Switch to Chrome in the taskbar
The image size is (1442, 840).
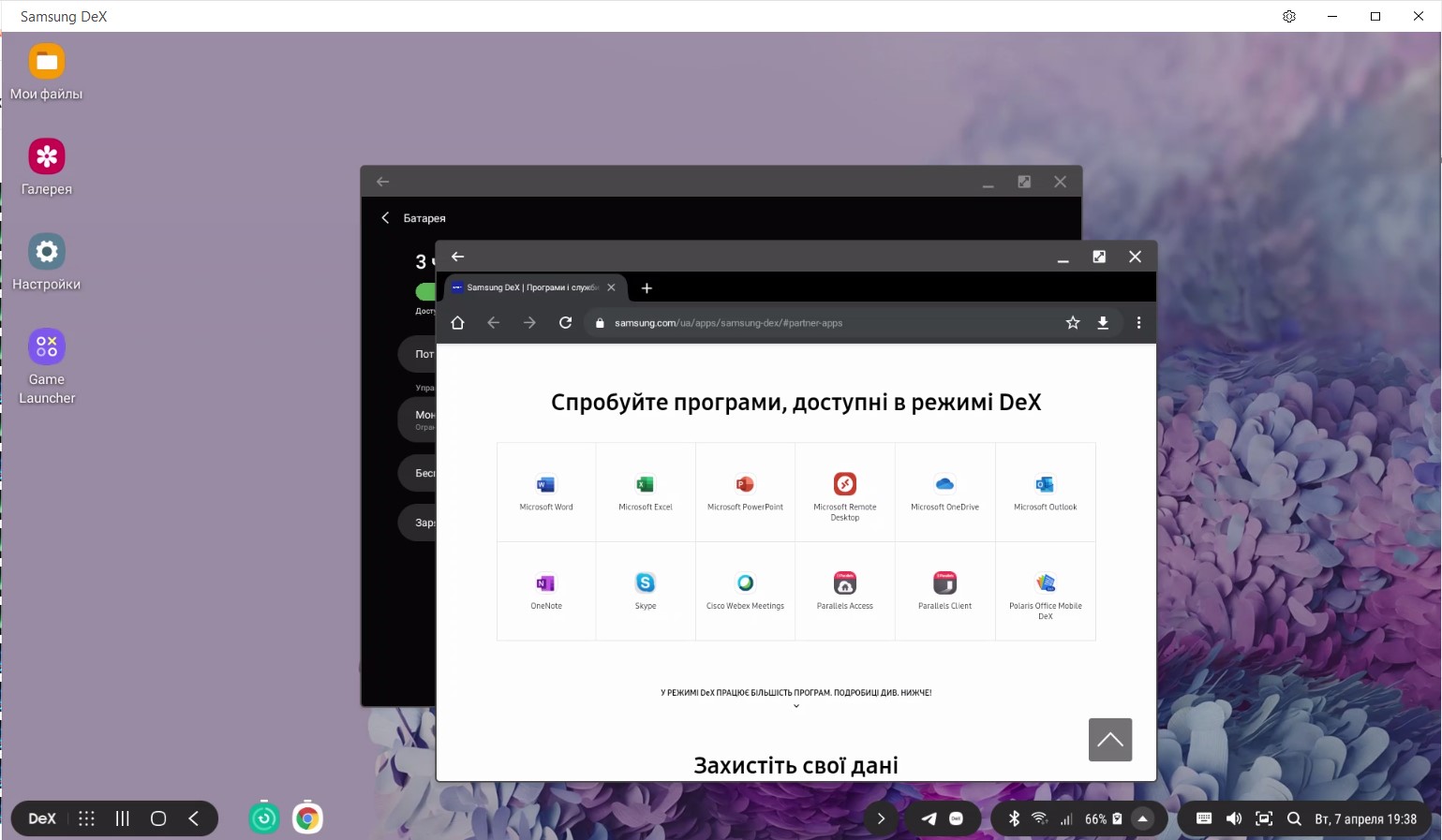point(307,818)
